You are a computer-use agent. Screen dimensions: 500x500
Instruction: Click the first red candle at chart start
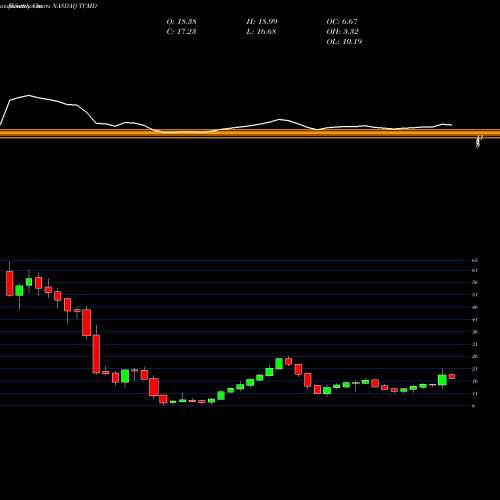pos(10,283)
